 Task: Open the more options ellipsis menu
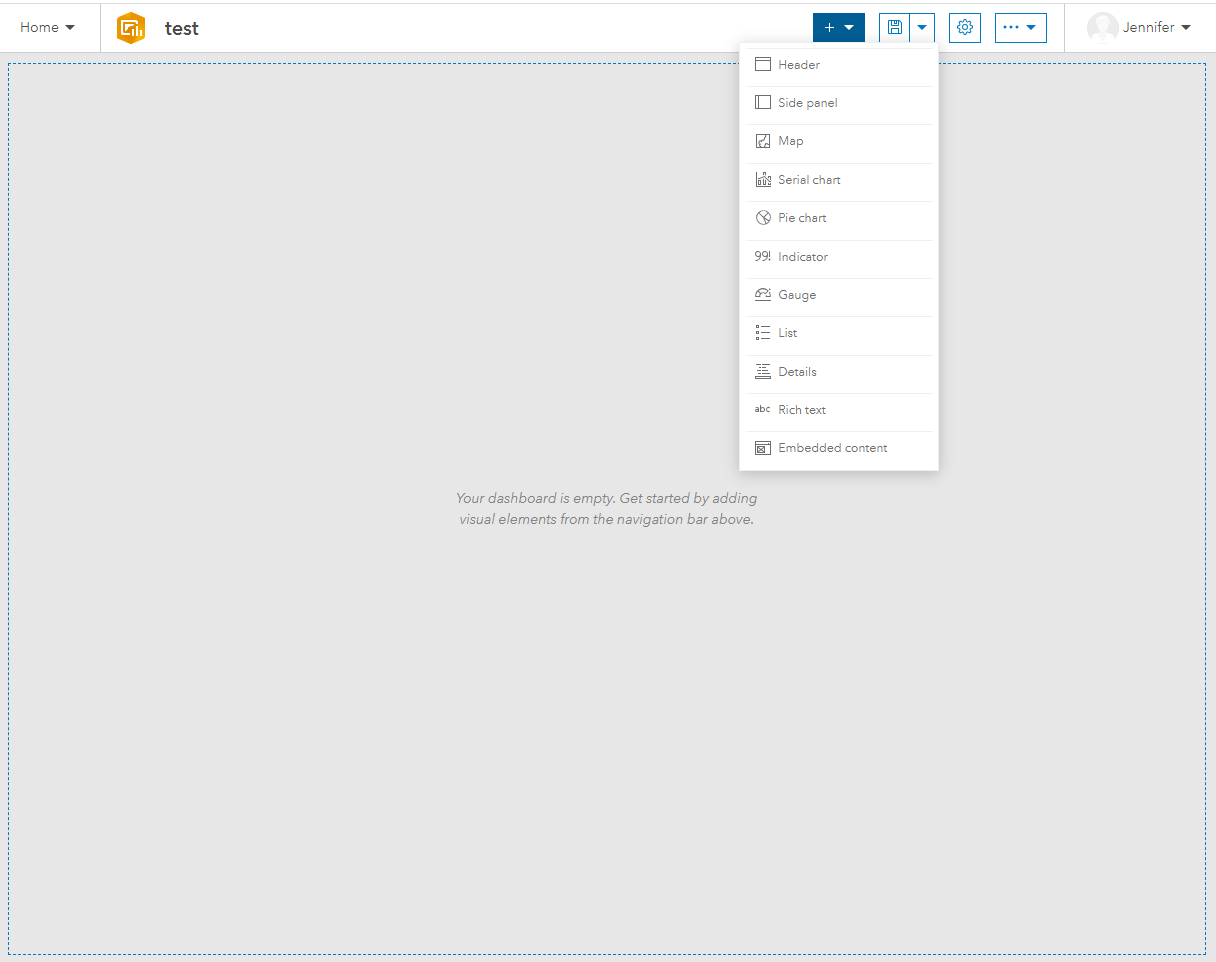(1020, 27)
